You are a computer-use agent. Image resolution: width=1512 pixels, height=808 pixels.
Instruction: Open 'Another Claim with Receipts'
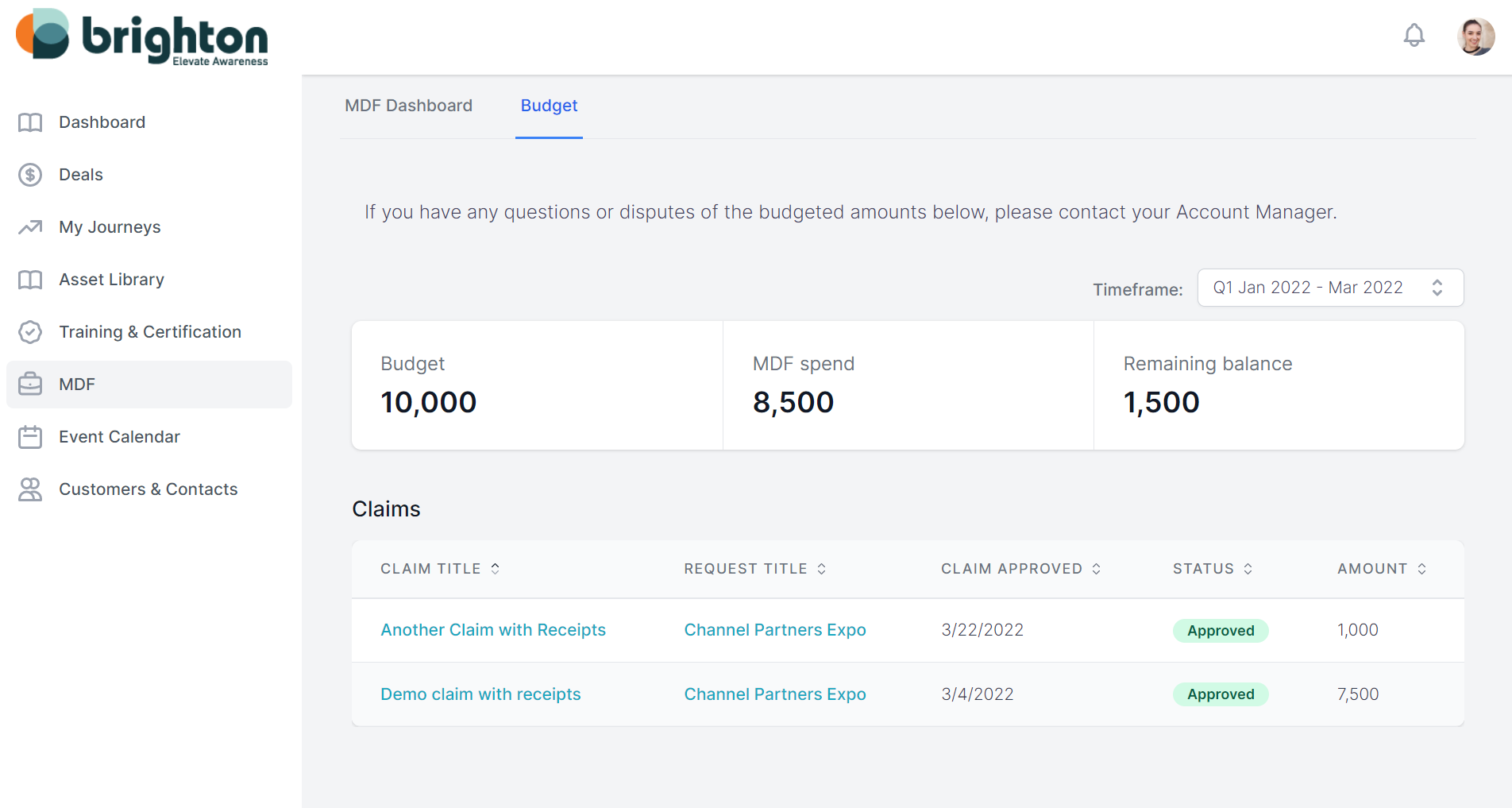point(493,629)
